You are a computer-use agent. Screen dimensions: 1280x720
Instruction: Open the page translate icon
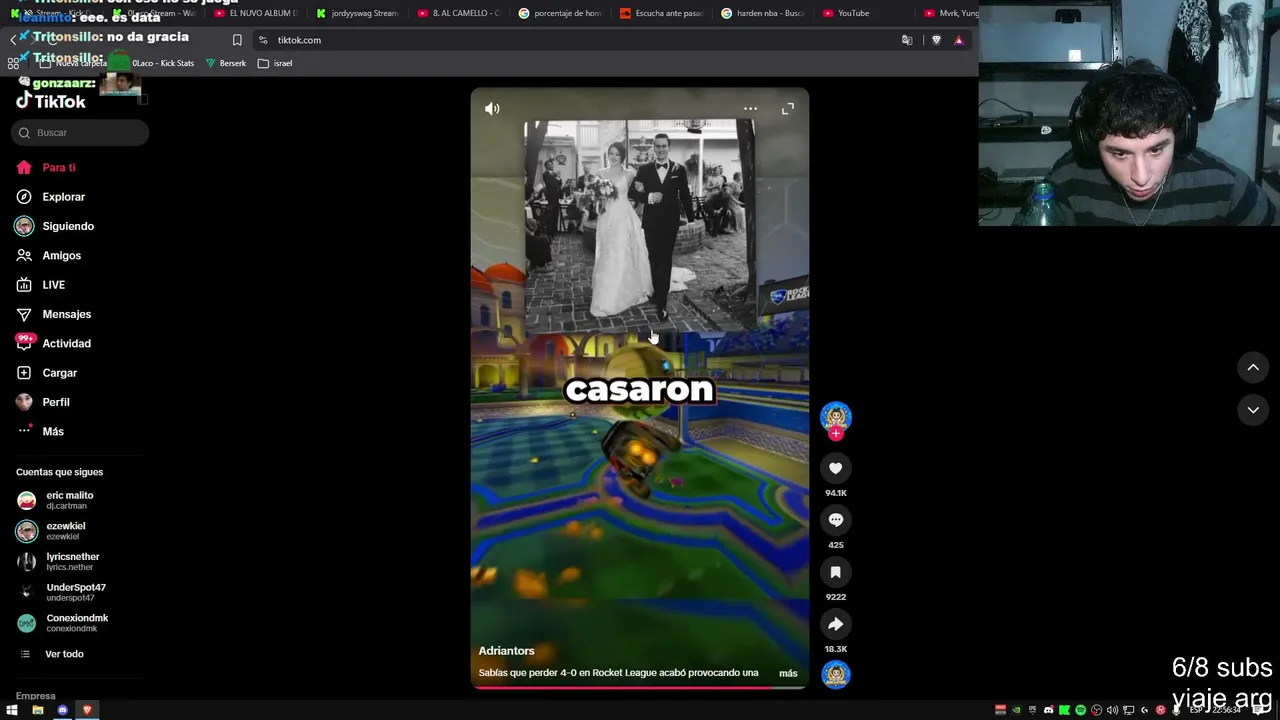pos(907,40)
